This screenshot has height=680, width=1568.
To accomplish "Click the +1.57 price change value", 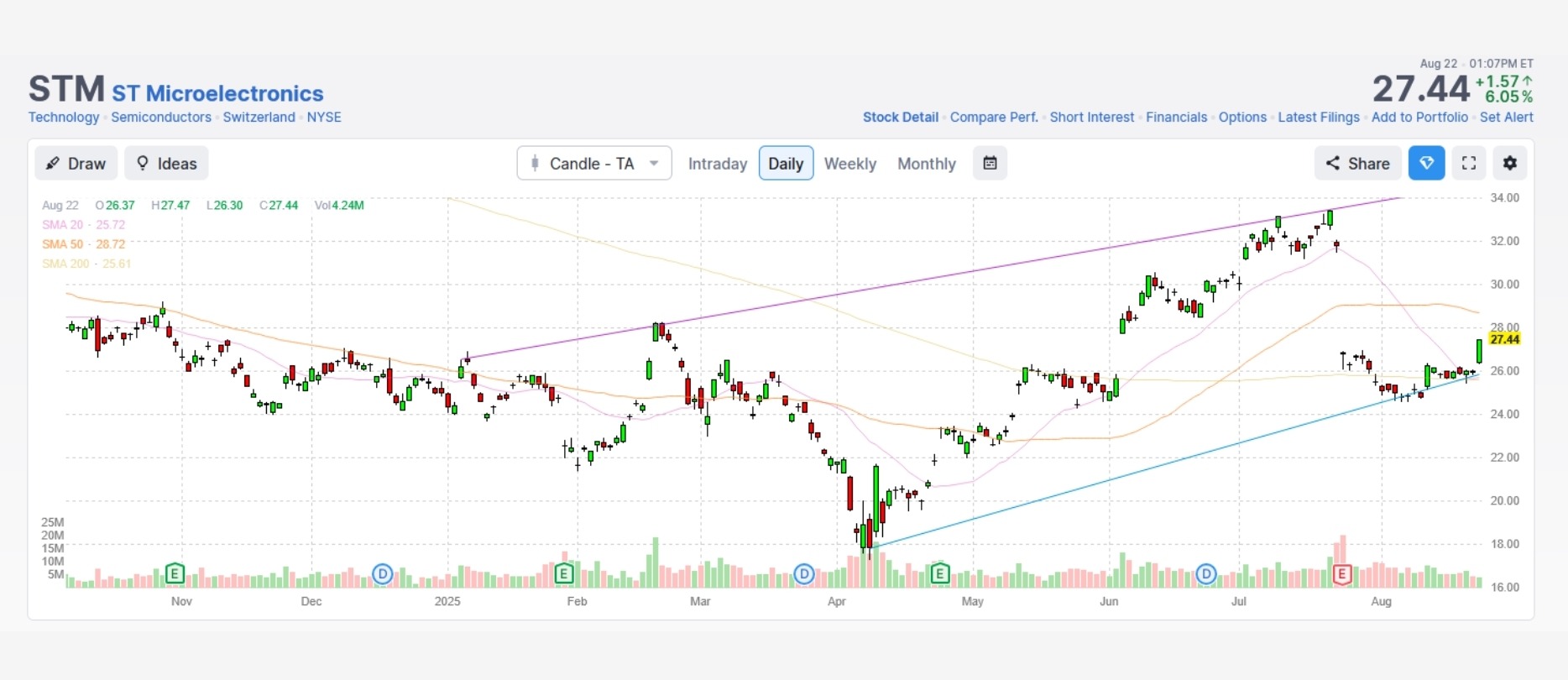I will (1504, 81).
